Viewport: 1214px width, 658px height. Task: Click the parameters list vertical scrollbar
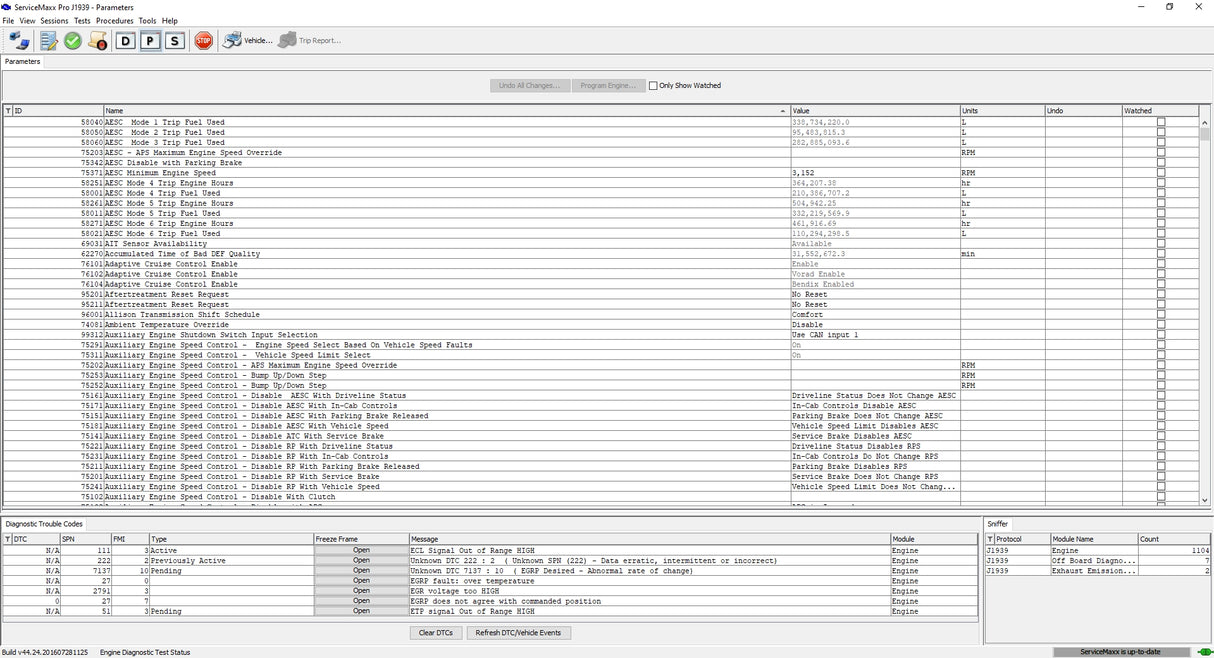1205,310
